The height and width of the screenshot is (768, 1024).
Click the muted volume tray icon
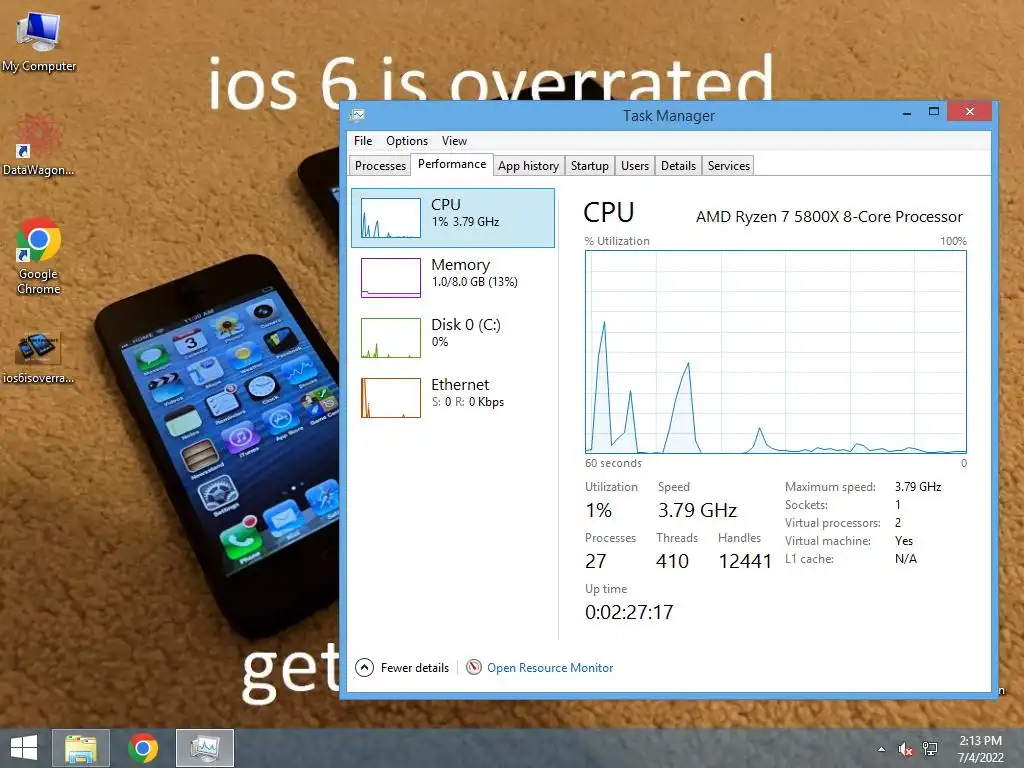pyautogui.click(x=905, y=749)
